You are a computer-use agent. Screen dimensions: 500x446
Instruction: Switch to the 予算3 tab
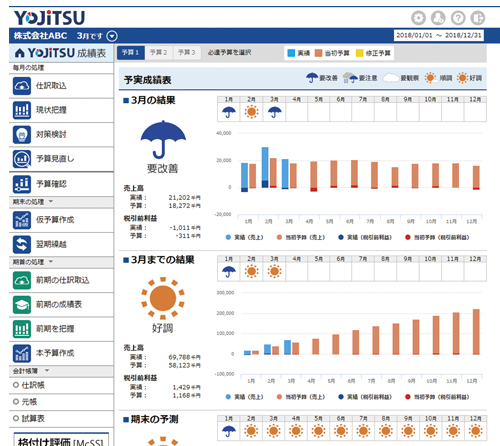point(187,53)
